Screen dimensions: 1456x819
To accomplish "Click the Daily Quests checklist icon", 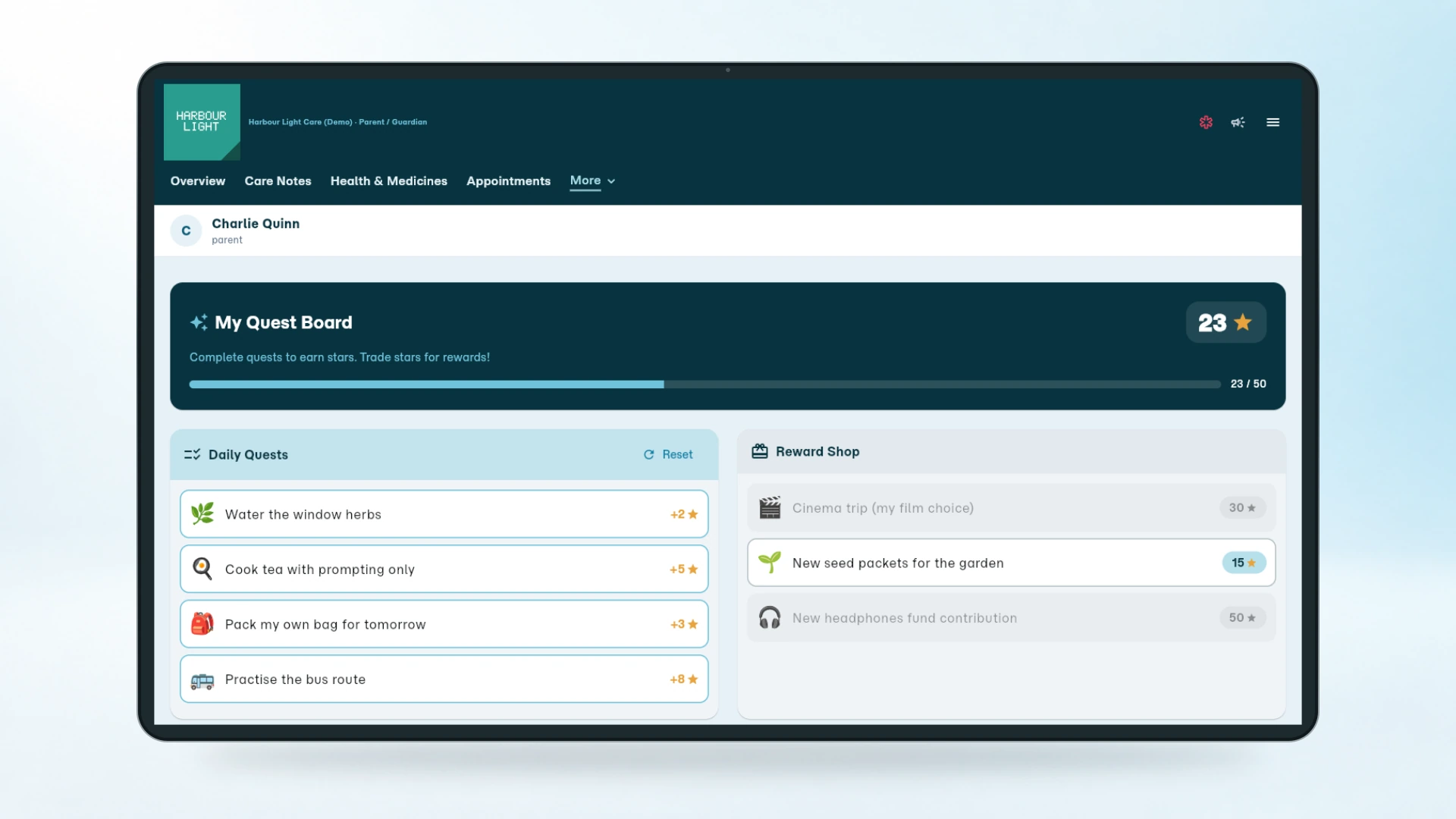I will coord(192,454).
